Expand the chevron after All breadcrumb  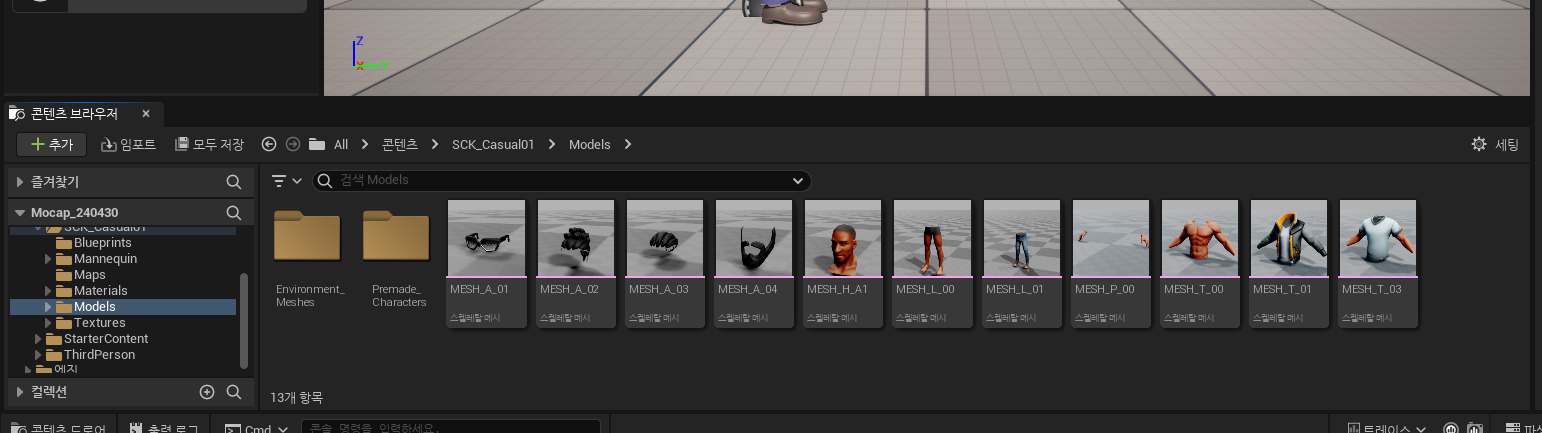pos(365,145)
